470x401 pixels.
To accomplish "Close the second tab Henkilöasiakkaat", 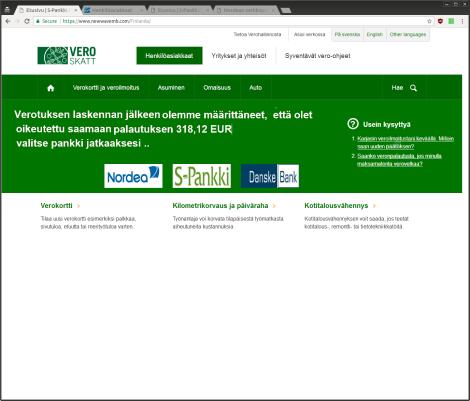I will (141, 10).
